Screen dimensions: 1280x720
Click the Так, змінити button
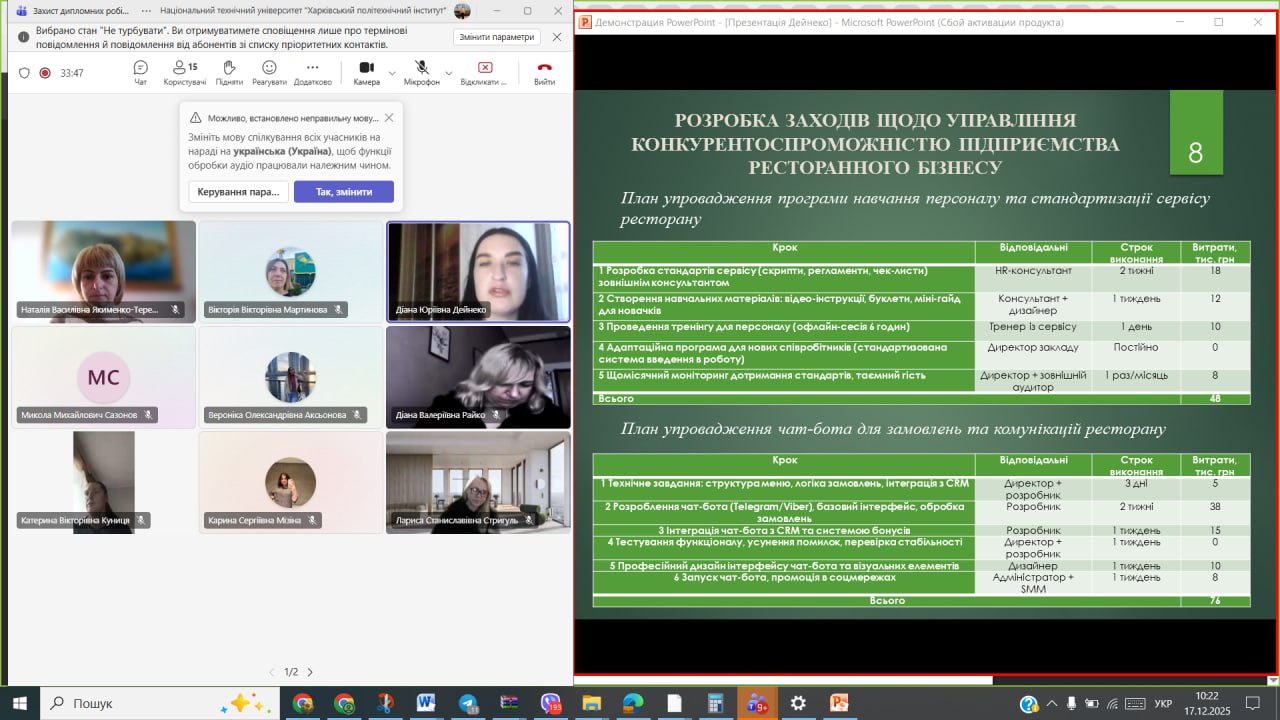click(x=343, y=192)
